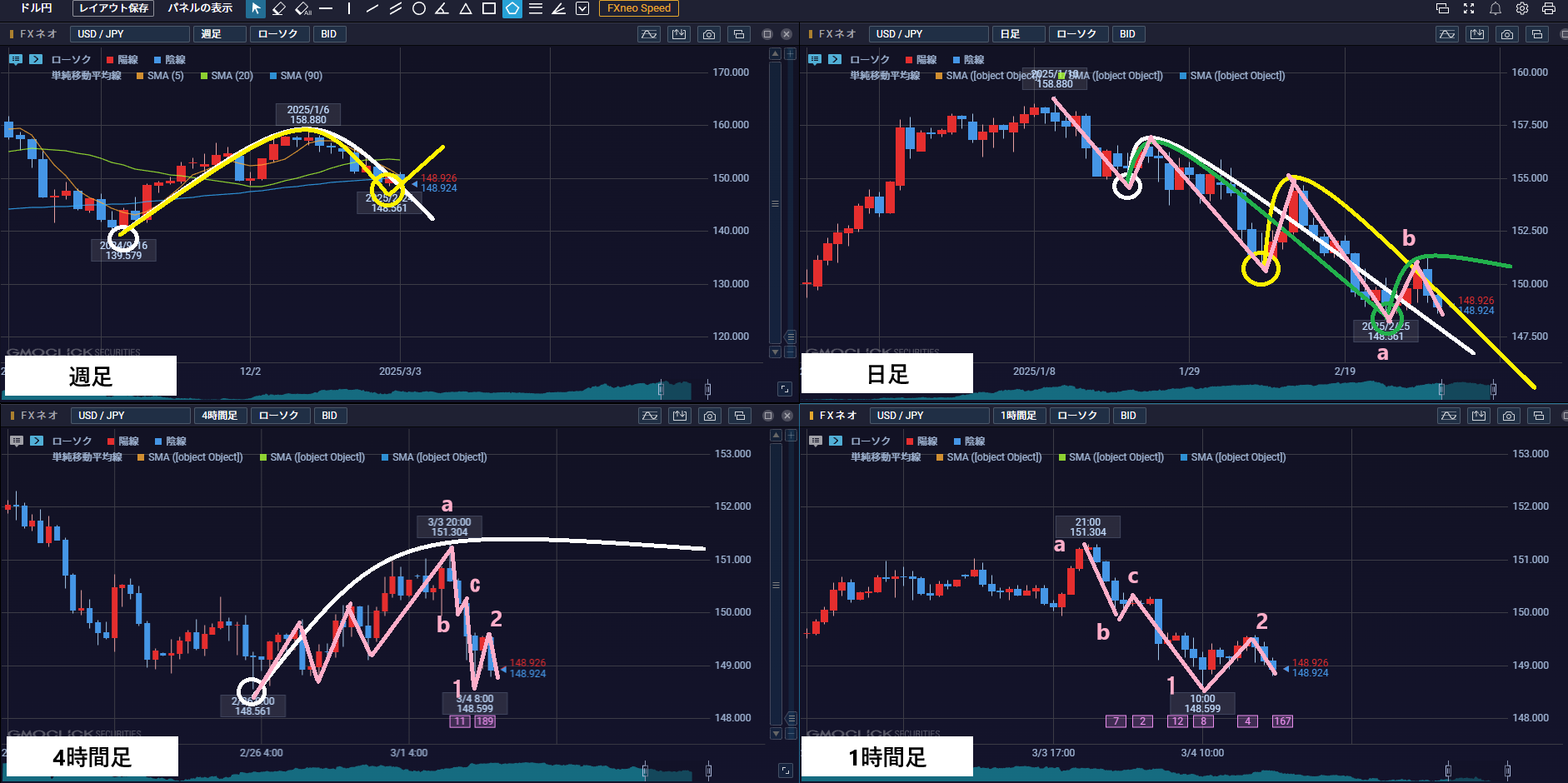Select the rectangle drawing tool
This screenshot has height=783, width=1568.
pyautogui.click(x=489, y=8)
